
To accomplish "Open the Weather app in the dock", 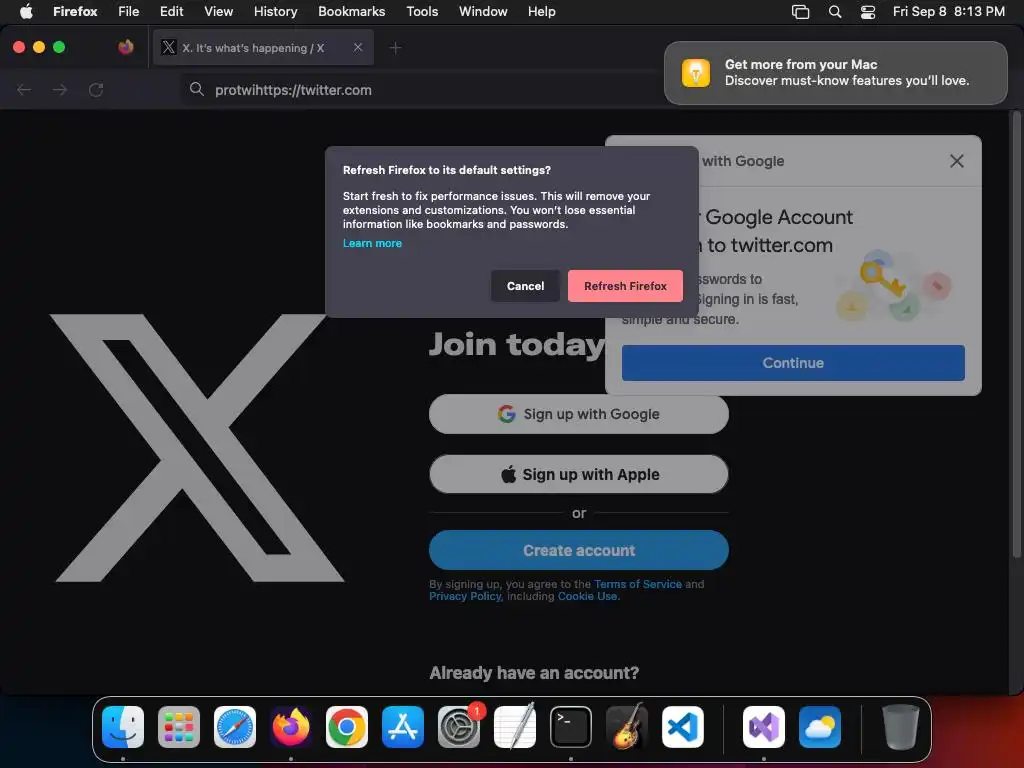I will click(820, 727).
